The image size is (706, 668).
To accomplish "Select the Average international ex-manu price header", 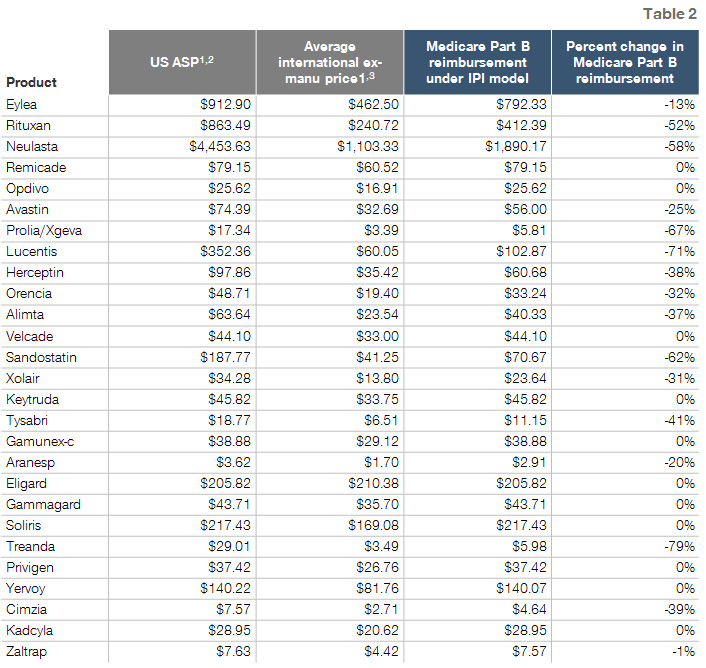I will [330, 62].
